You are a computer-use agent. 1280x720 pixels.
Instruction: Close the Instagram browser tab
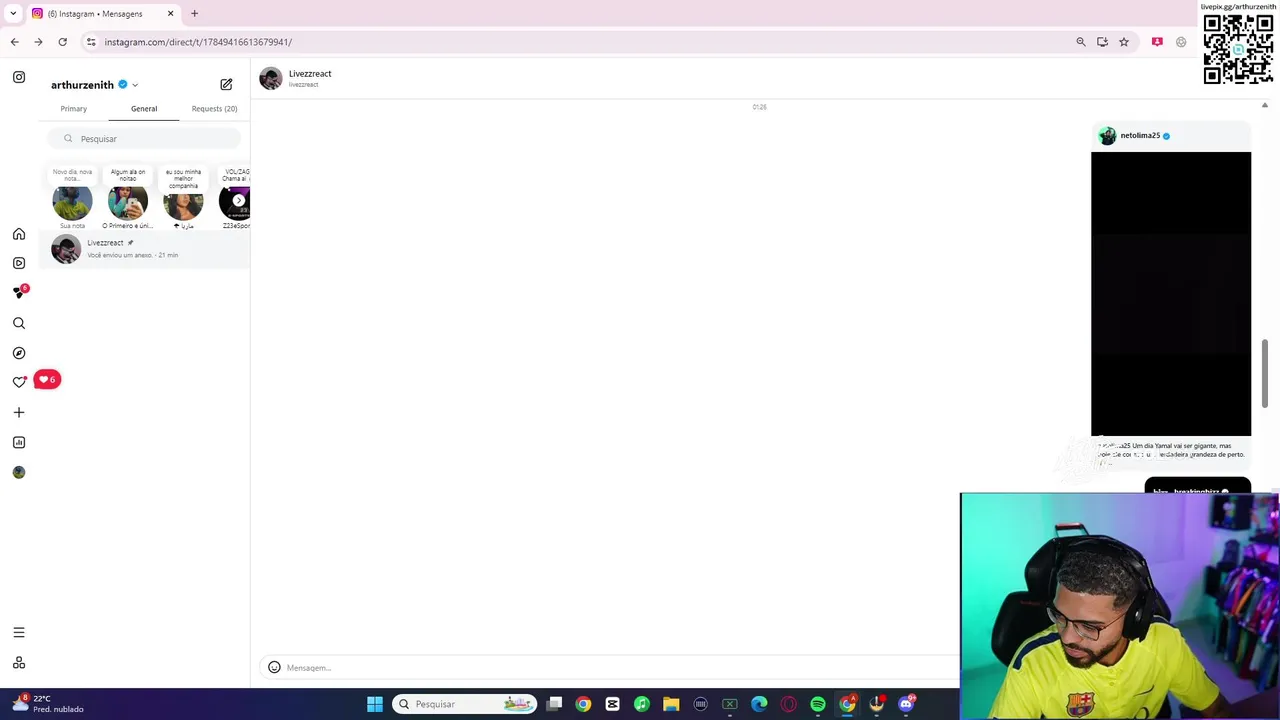(170, 13)
